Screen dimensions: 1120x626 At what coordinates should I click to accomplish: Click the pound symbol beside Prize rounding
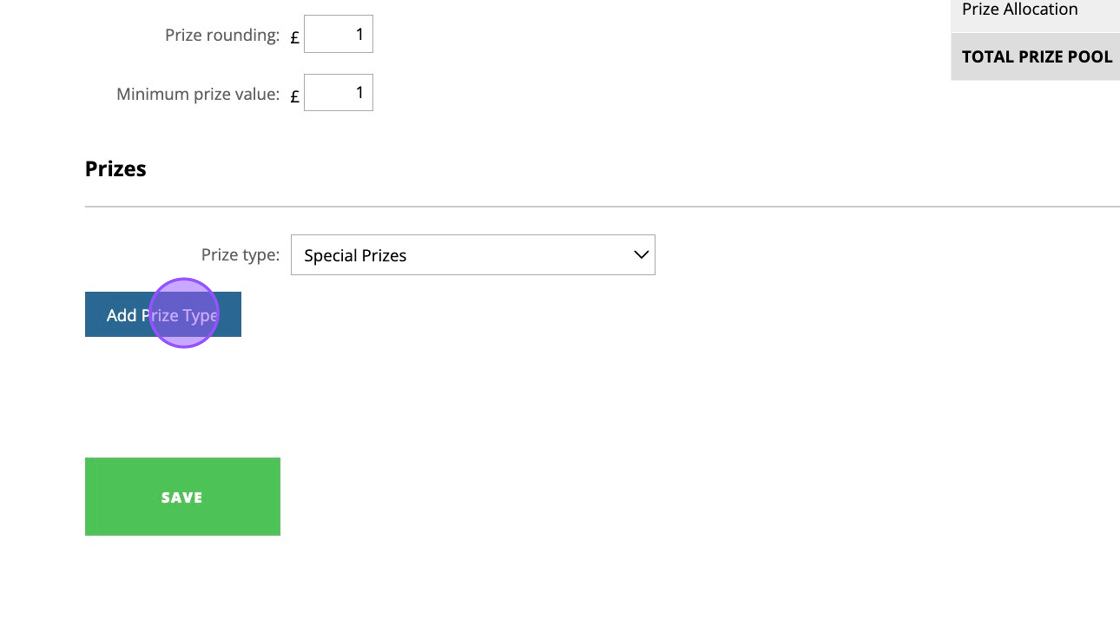coord(294,38)
